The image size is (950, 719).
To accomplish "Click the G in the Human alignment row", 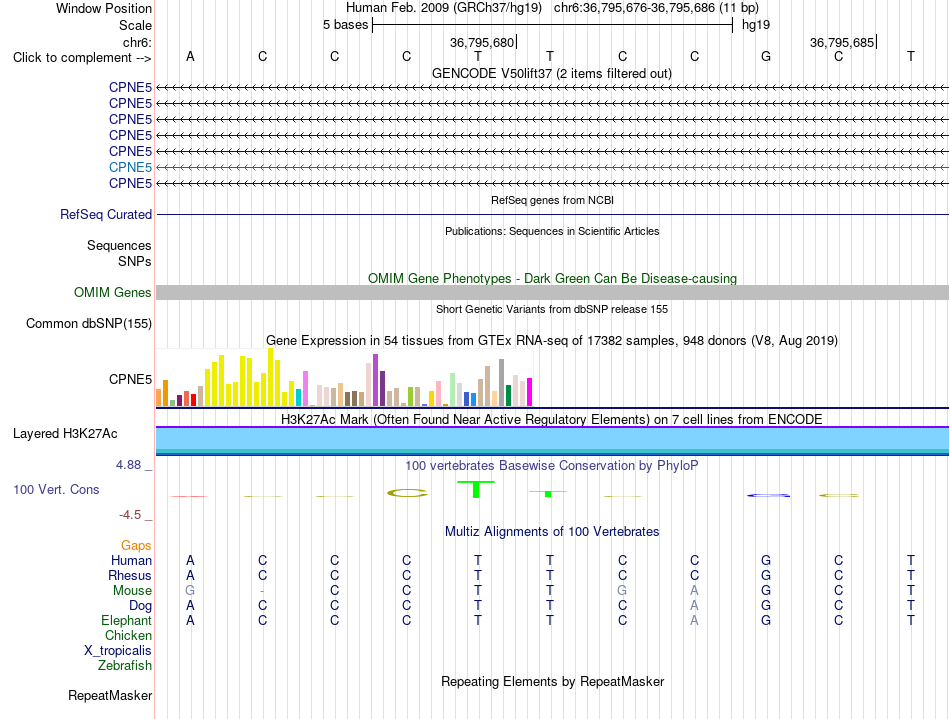I will click(x=766, y=560).
